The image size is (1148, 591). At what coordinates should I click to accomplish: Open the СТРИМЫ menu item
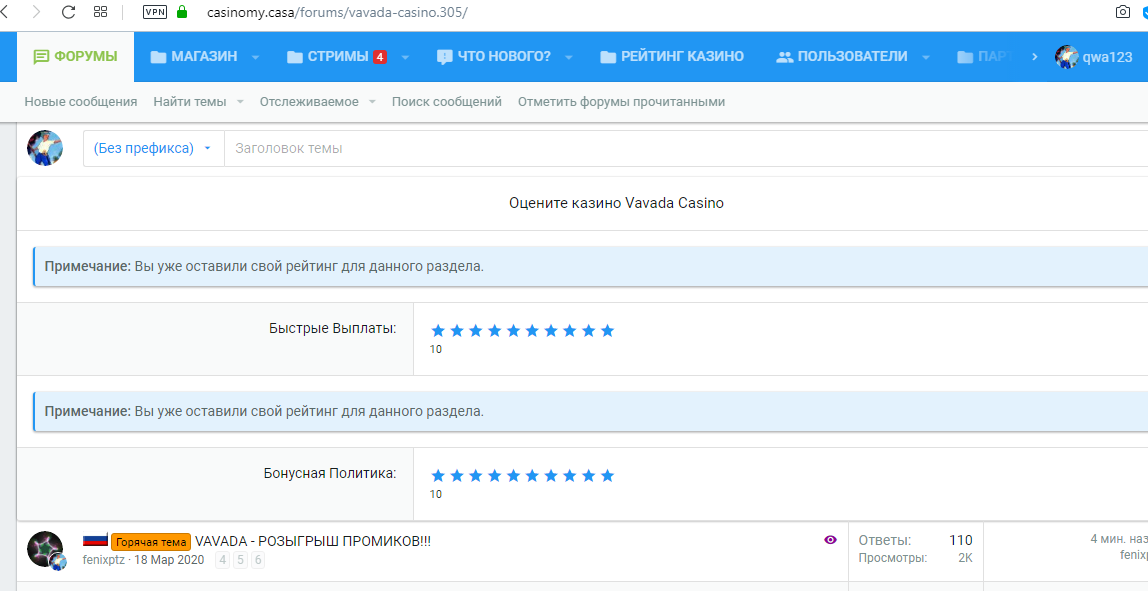[327, 56]
